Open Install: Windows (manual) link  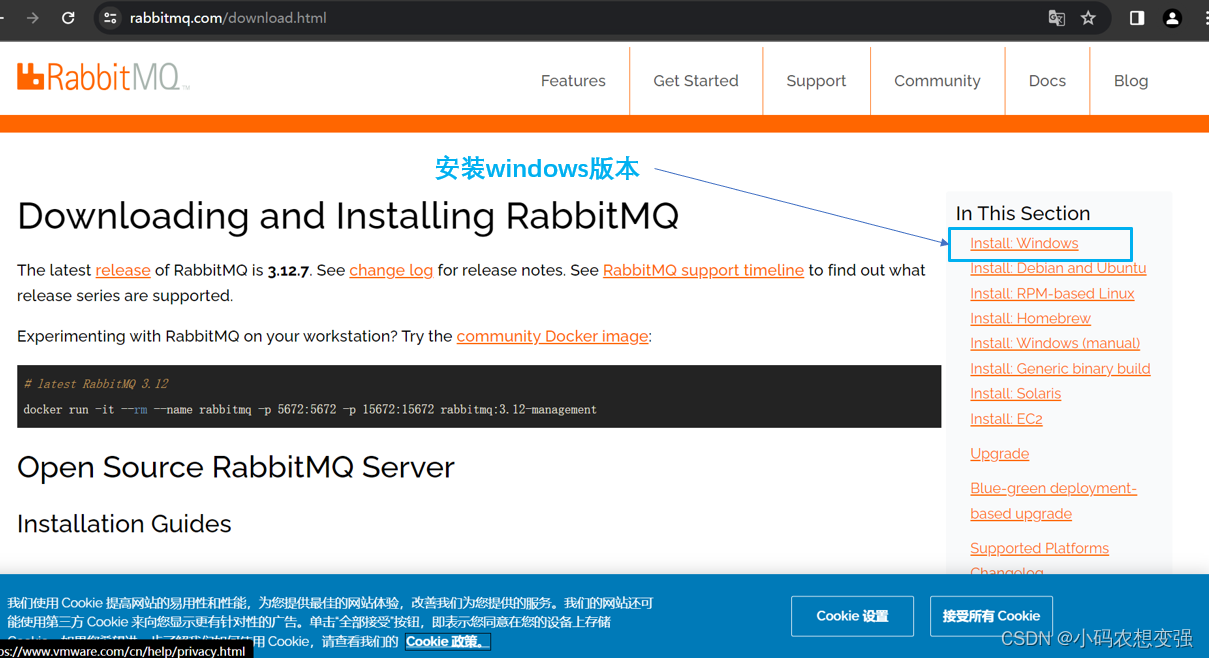tap(1055, 343)
